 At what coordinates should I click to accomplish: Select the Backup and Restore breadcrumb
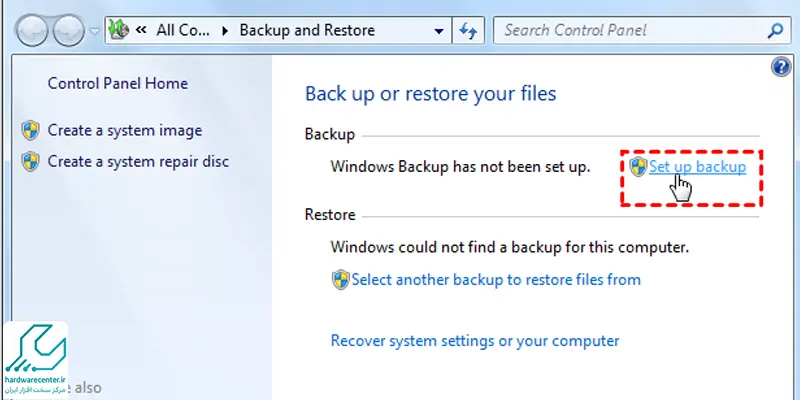click(307, 31)
